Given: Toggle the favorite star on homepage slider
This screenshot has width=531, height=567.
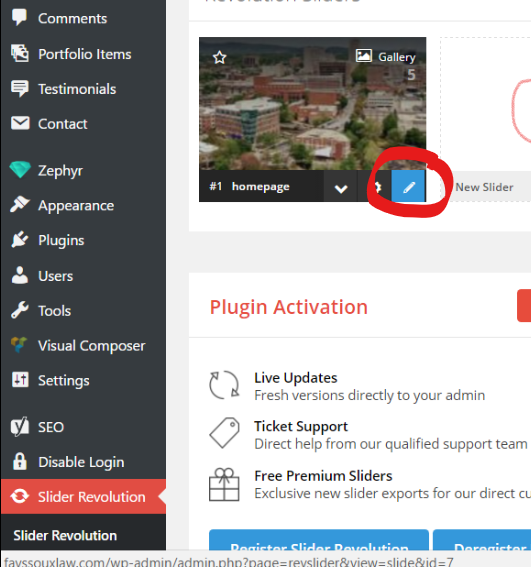Looking at the screenshot, I should click(x=220, y=57).
